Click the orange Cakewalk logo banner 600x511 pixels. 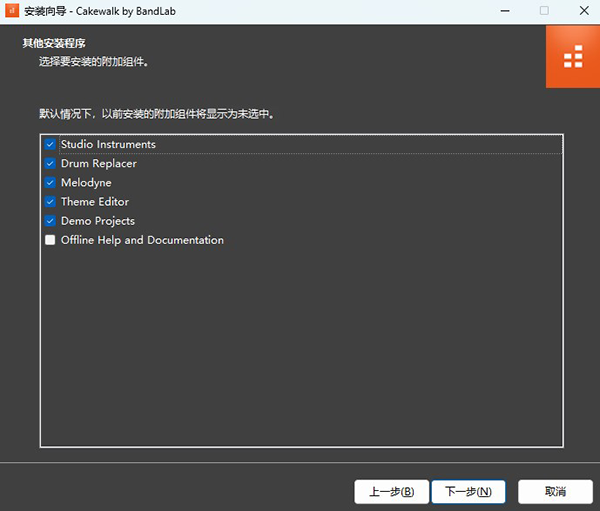click(573, 57)
